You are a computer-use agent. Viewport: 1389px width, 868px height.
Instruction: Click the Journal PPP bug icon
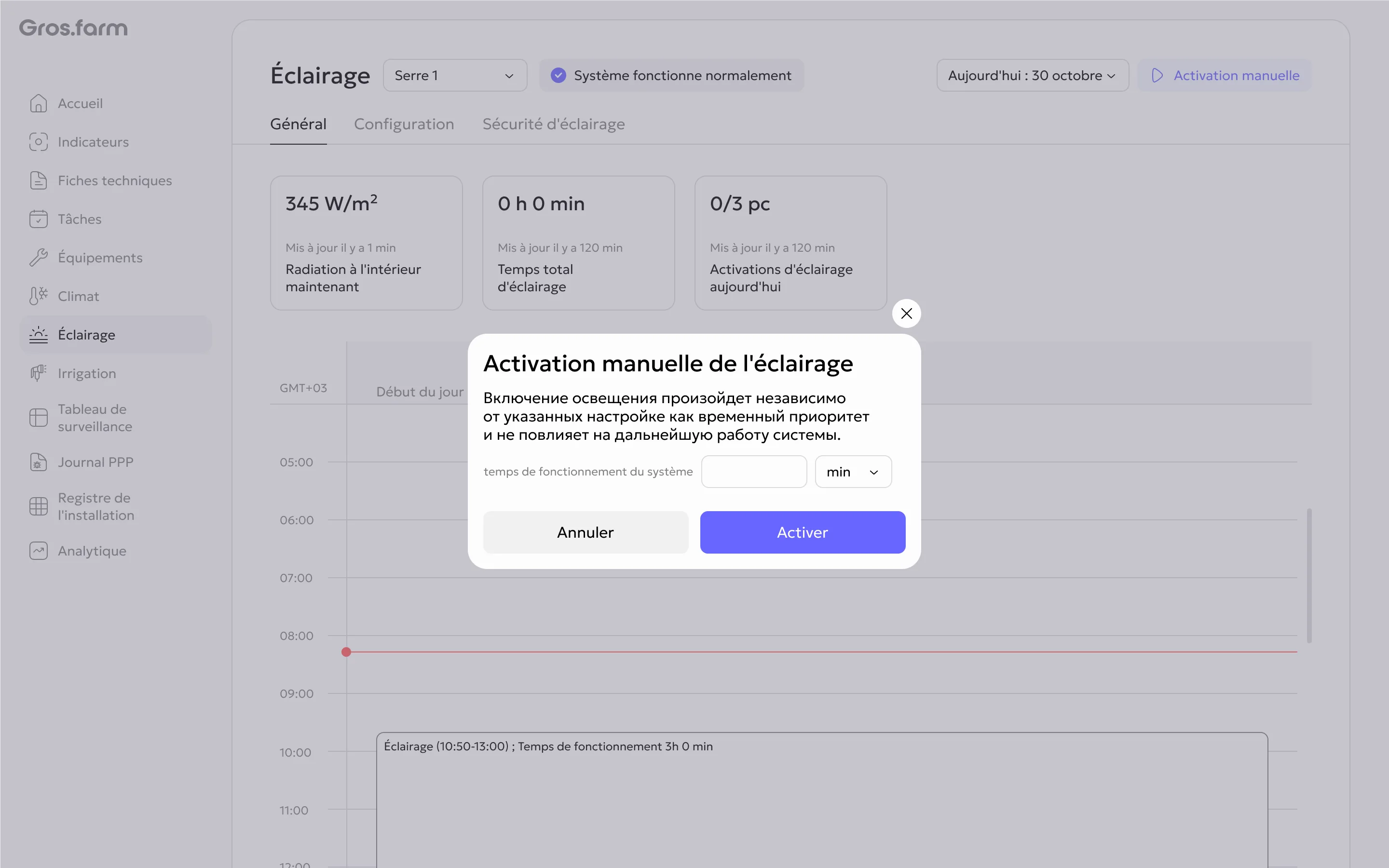point(38,462)
